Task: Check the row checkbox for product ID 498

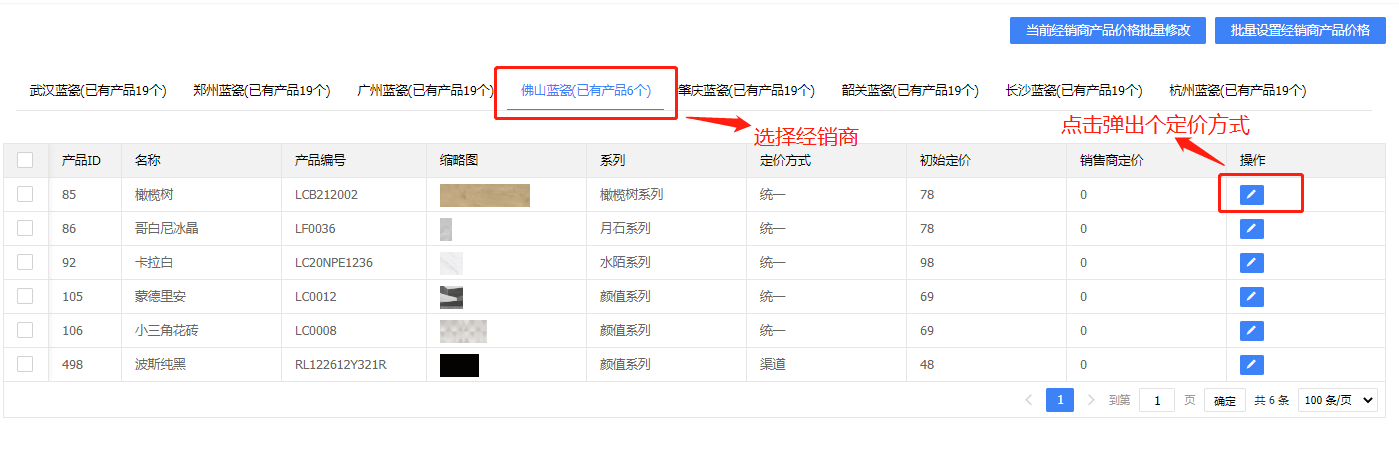Action: 26,364
